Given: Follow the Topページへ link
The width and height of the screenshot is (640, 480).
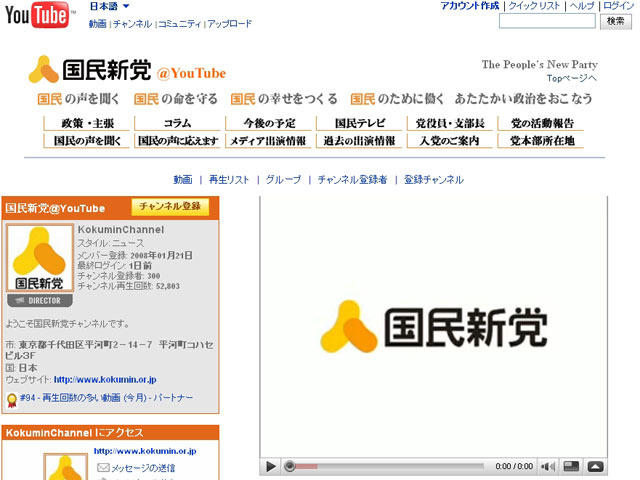Looking at the screenshot, I should point(572,78).
